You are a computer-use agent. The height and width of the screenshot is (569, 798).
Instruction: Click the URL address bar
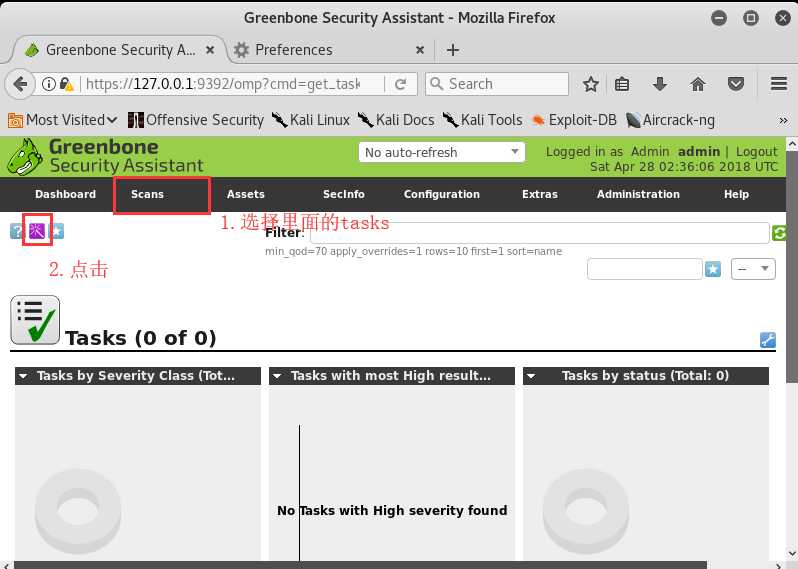(x=222, y=84)
